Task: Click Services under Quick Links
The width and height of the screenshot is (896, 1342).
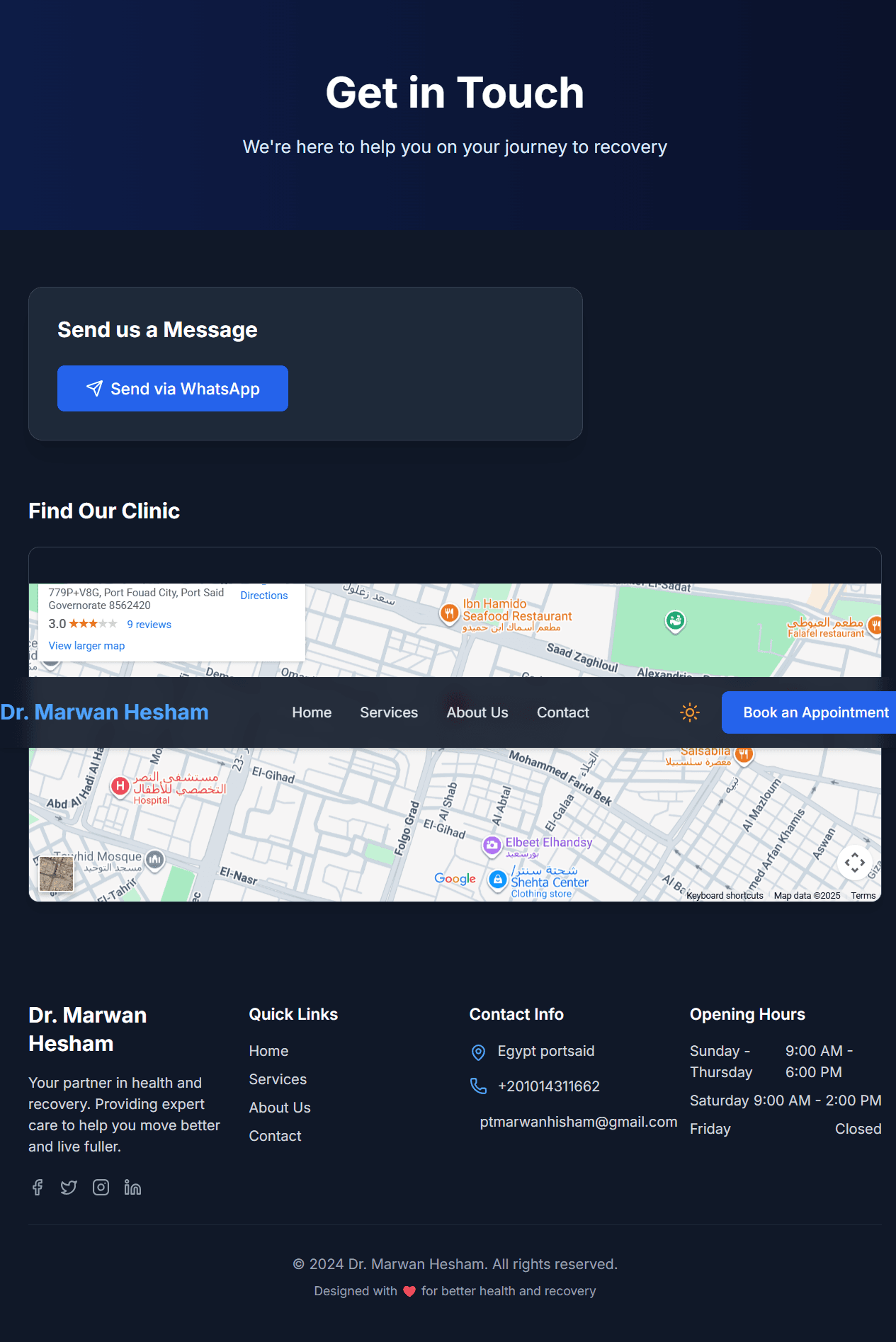Action: coord(278,1079)
